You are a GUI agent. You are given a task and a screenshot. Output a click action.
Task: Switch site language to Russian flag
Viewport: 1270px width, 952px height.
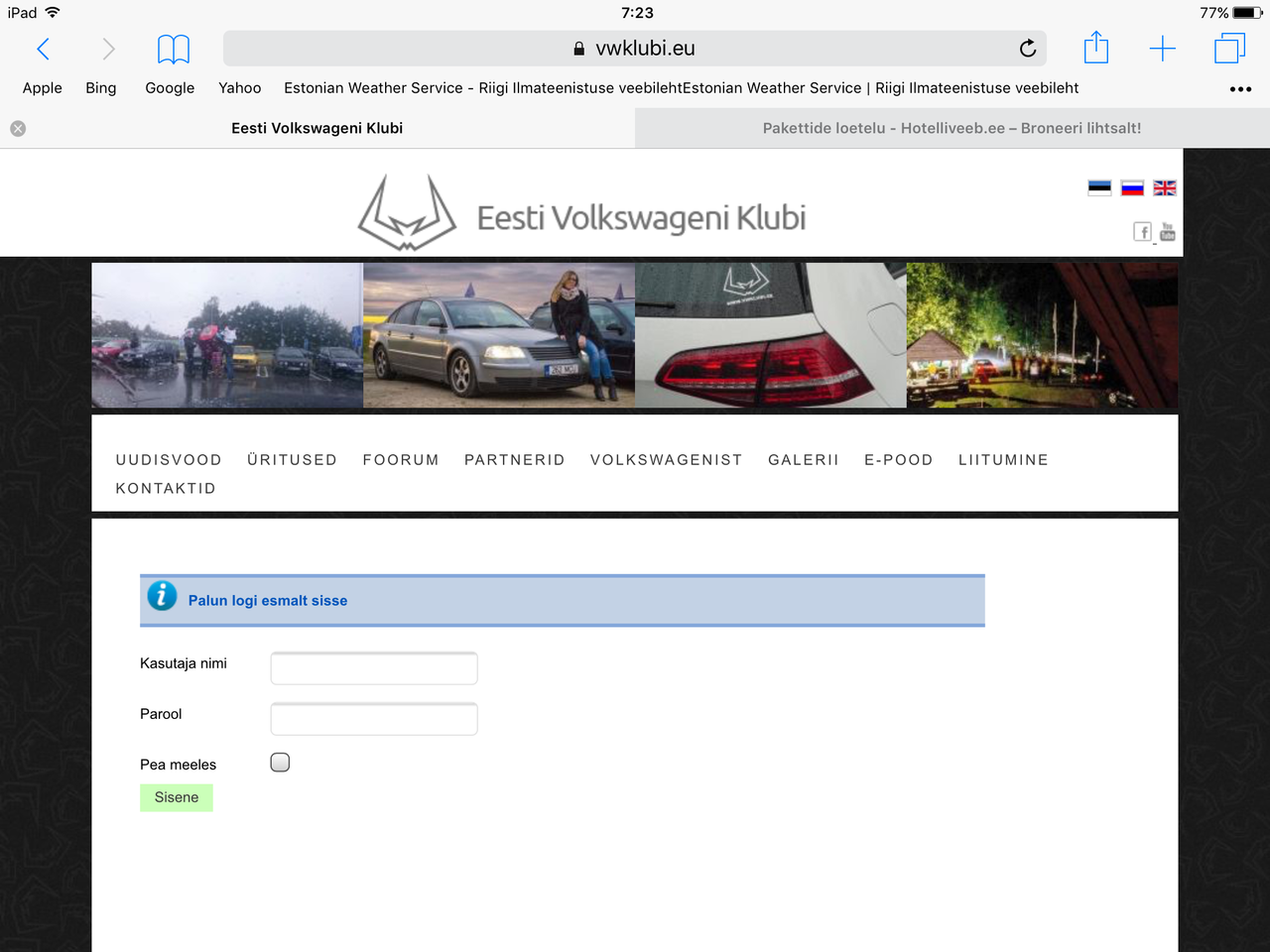[1132, 187]
